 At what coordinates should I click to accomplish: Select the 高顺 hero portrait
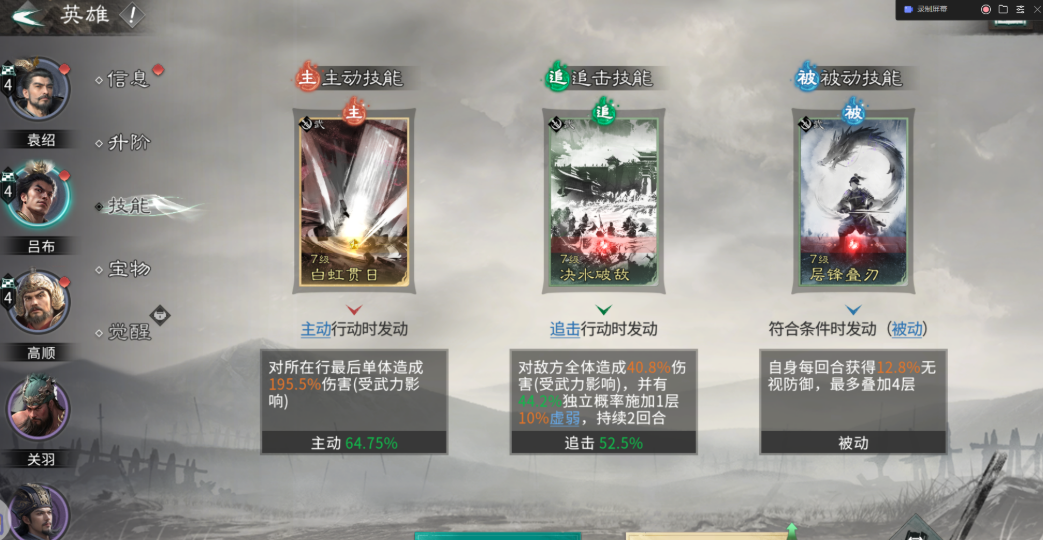(40, 303)
